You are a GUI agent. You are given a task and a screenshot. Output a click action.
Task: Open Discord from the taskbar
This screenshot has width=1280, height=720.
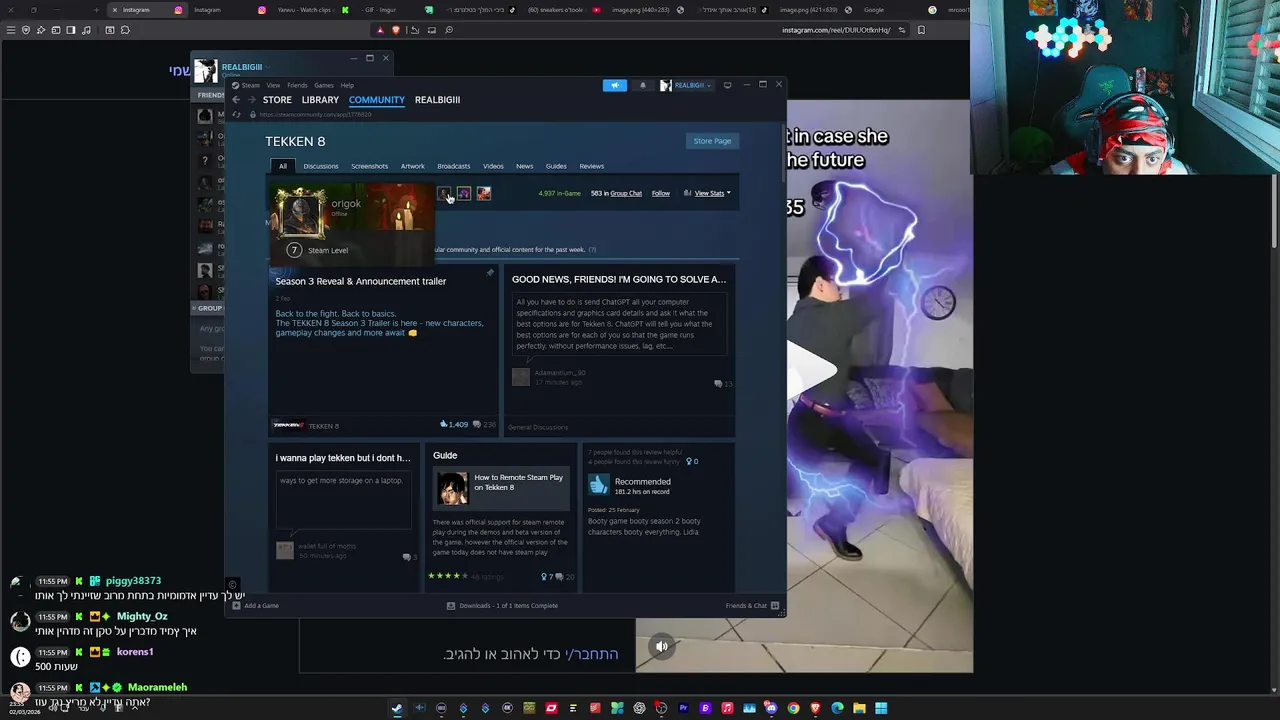pos(771,708)
